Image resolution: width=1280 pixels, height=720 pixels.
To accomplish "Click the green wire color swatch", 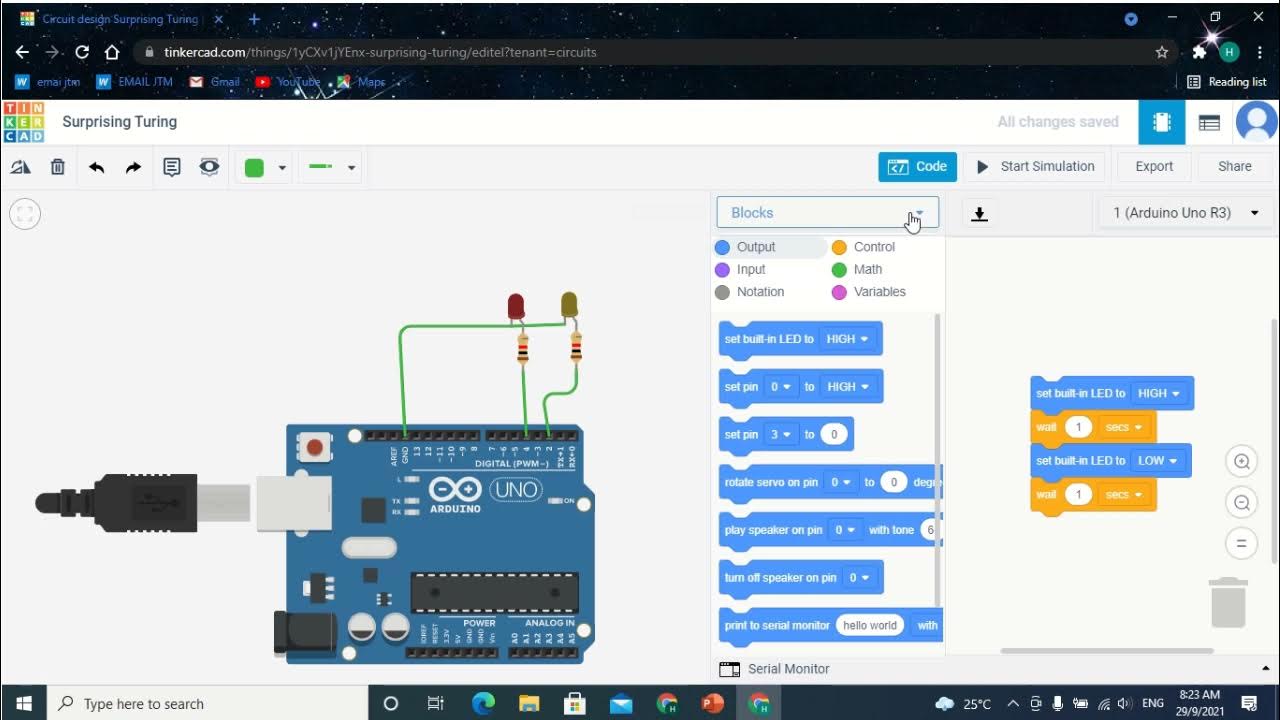I will click(254, 167).
